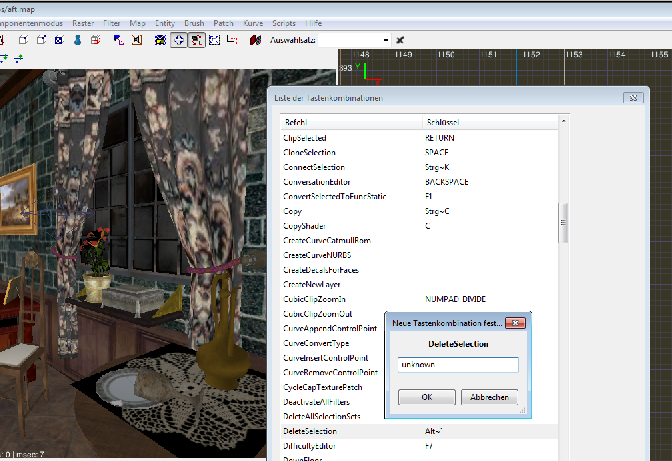Viewport: 672px width, 461px height.
Task: Select the Copy command row
Action: [419, 211]
